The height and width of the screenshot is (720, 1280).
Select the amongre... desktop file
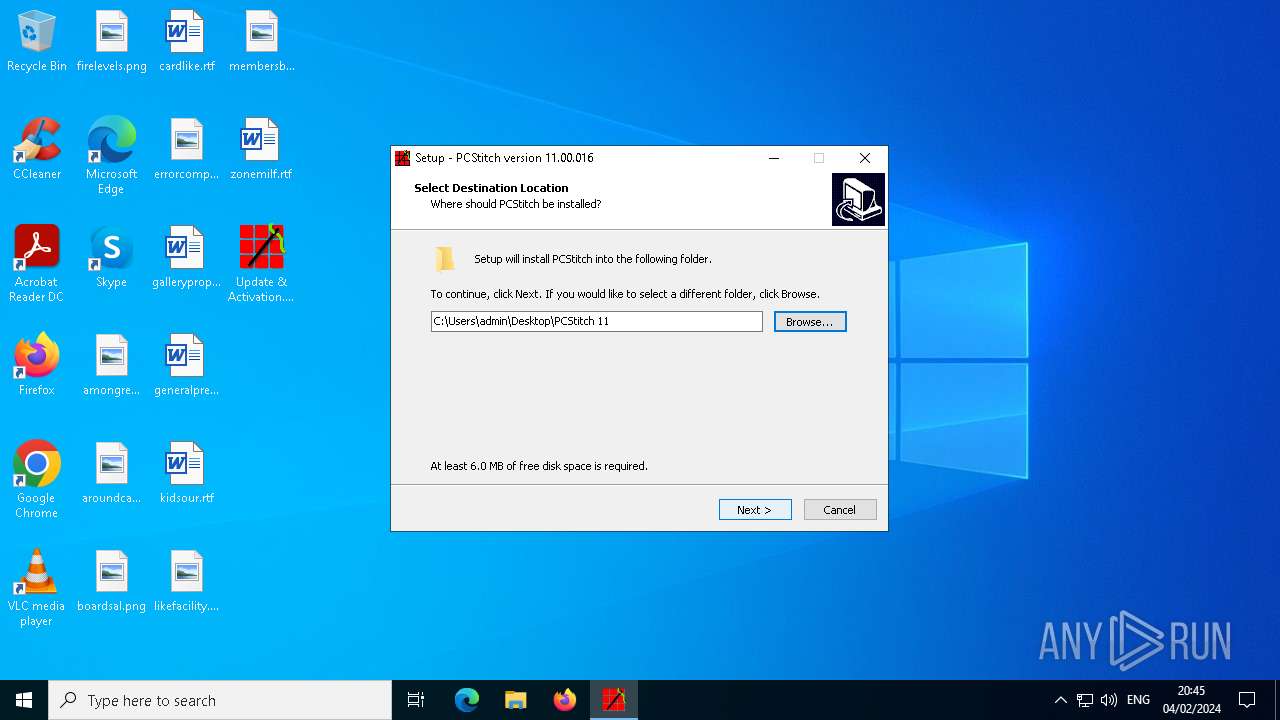coord(111,365)
